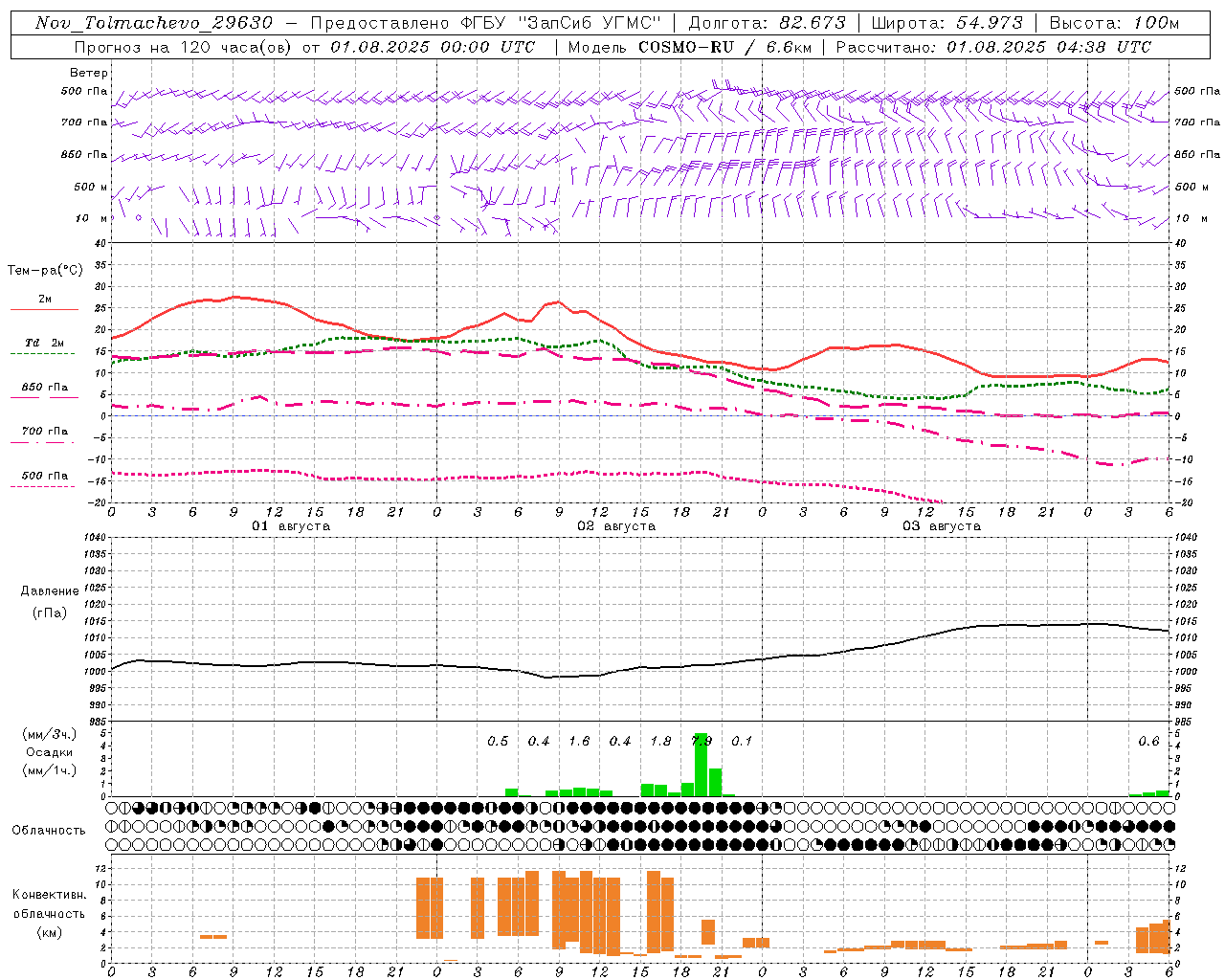Click the 02 августа date label

(x=616, y=526)
